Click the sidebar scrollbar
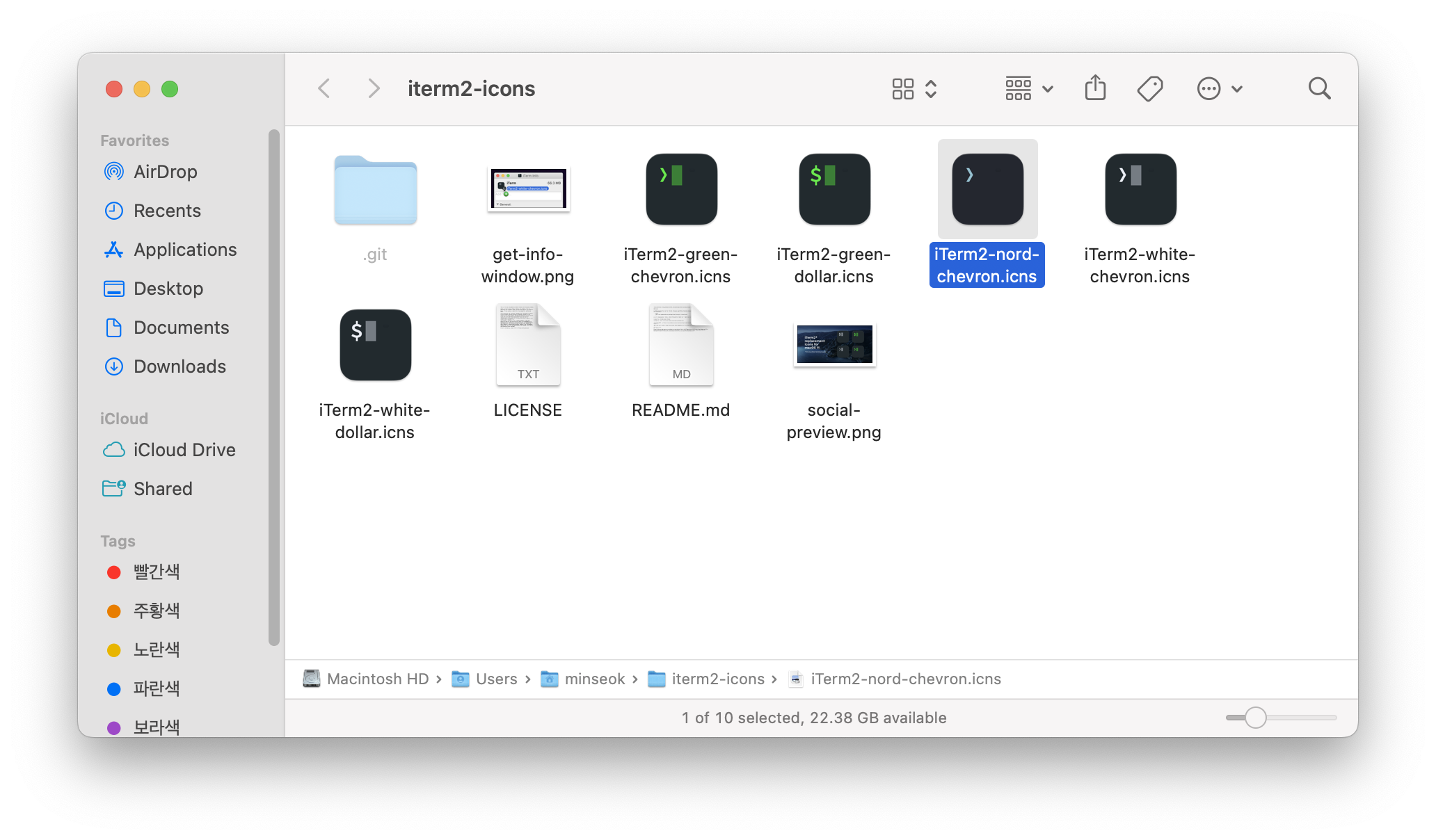1436x840 pixels. 274,387
